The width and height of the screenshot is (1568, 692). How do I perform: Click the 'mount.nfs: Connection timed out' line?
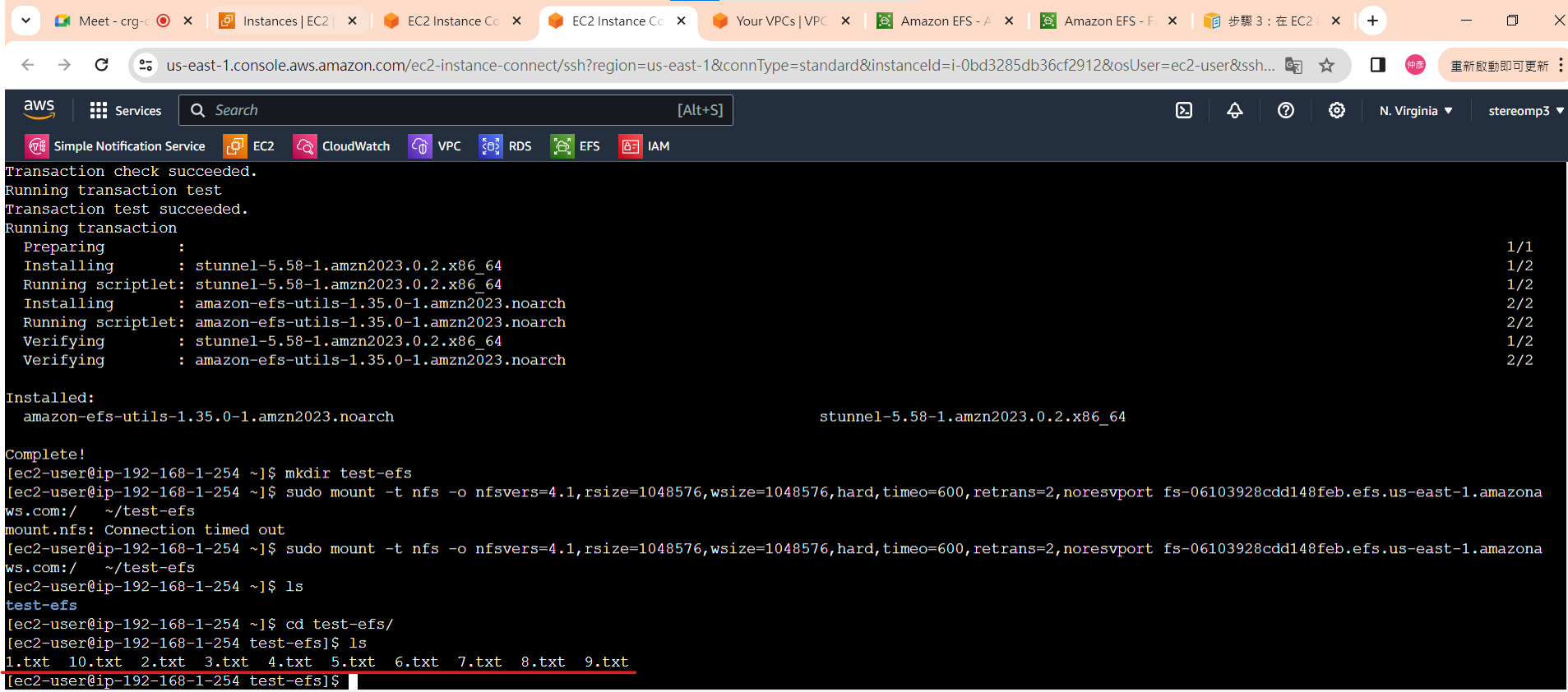point(145,529)
